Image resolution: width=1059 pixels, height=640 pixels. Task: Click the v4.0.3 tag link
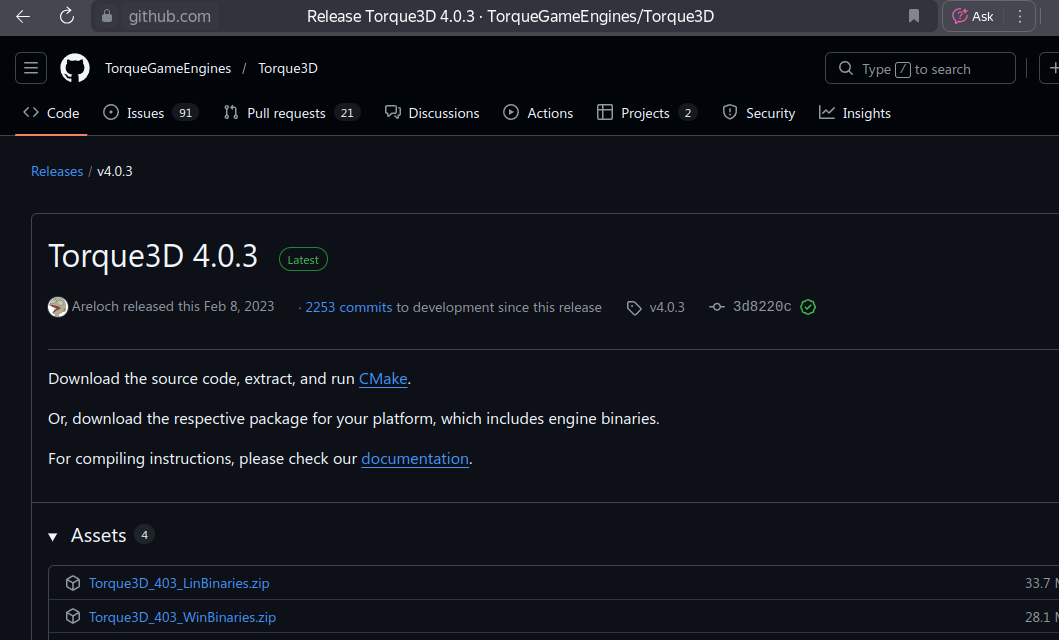coord(667,307)
